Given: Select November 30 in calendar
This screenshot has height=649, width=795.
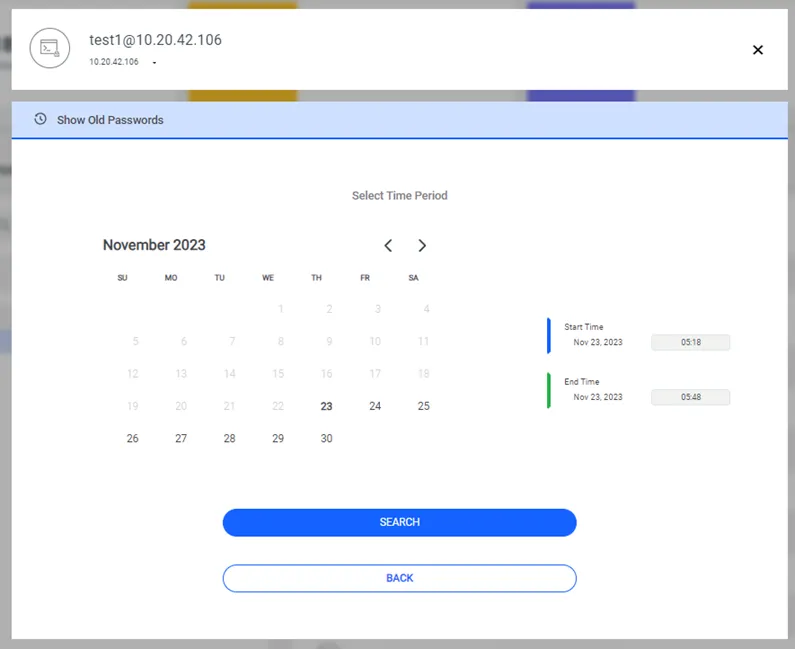Looking at the screenshot, I should click(326, 439).
